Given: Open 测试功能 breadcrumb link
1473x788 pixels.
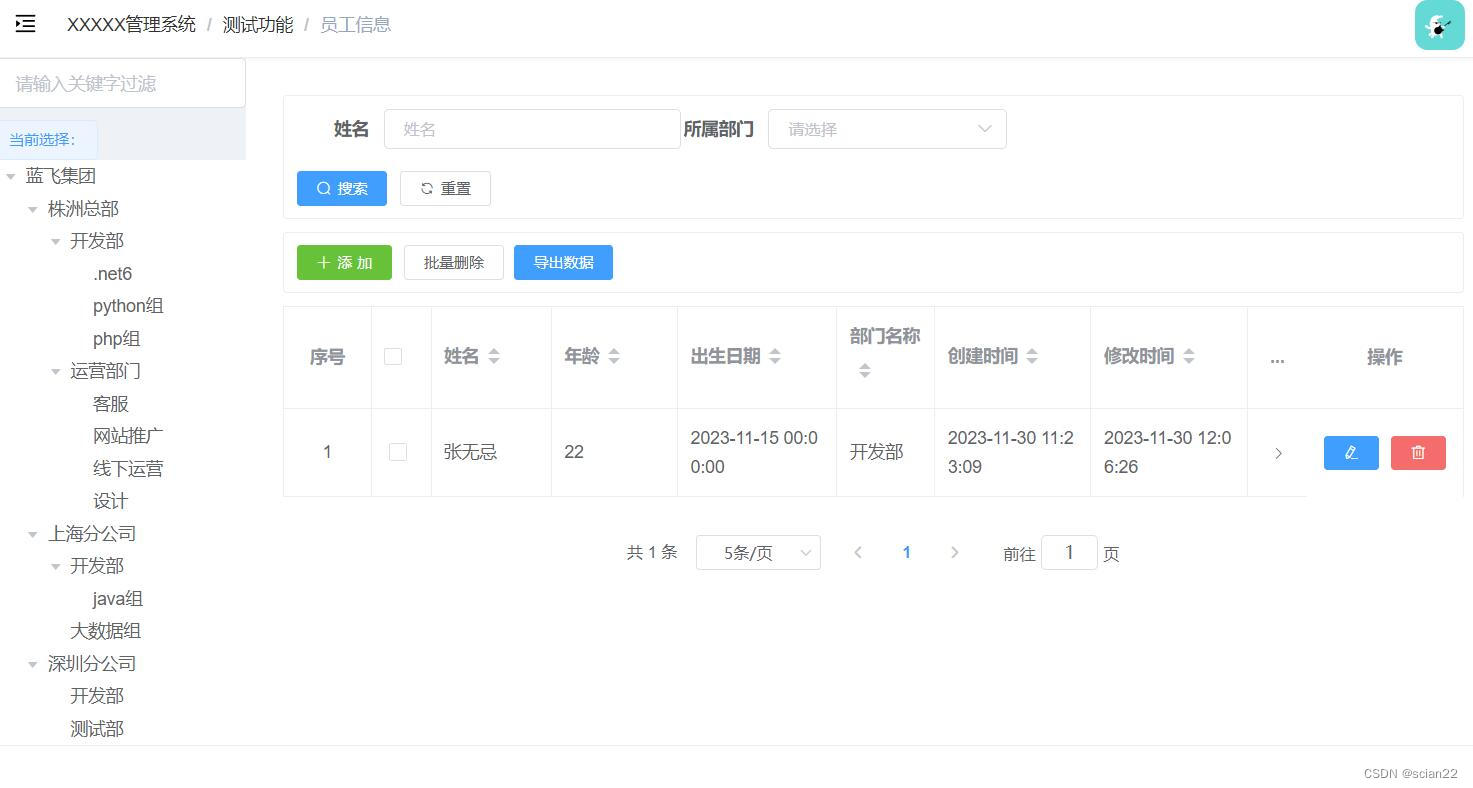Looking at the screenshot, I should [258, 25].
